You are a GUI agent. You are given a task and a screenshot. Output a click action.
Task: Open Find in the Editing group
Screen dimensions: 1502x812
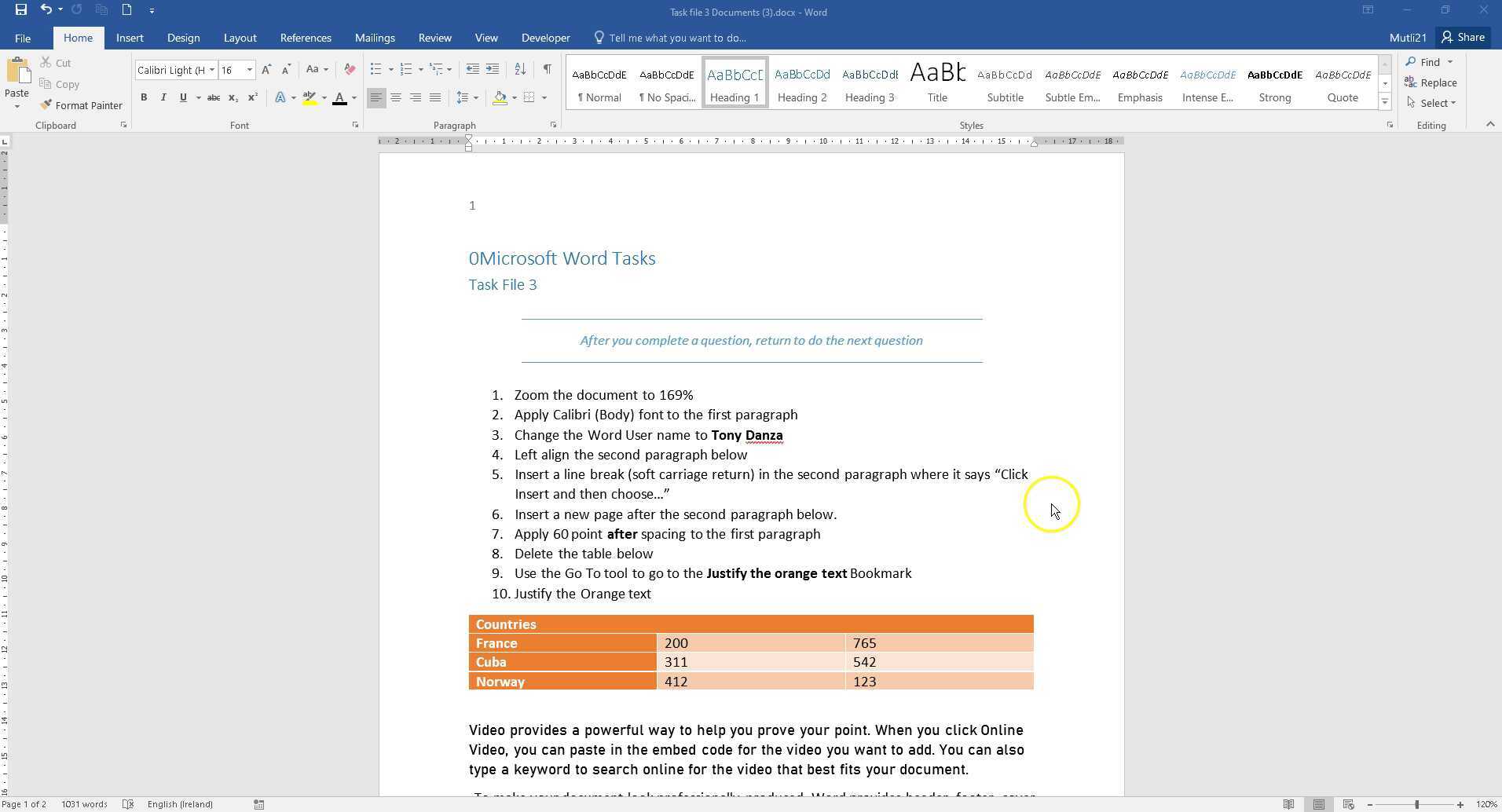point(1429,62)
